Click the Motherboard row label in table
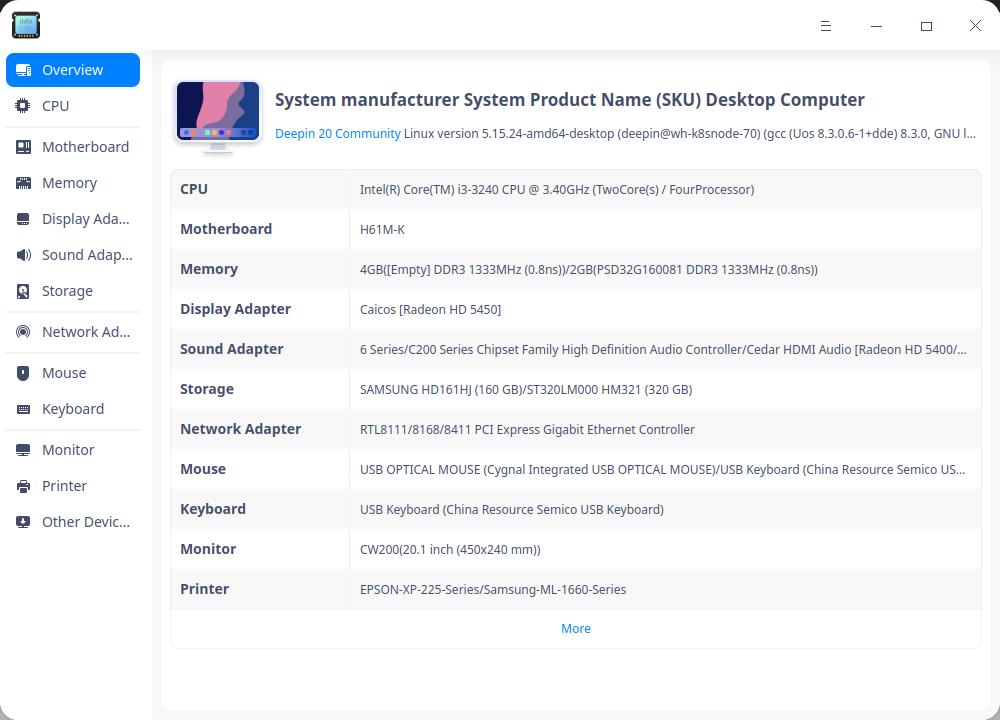 point(226,230)
